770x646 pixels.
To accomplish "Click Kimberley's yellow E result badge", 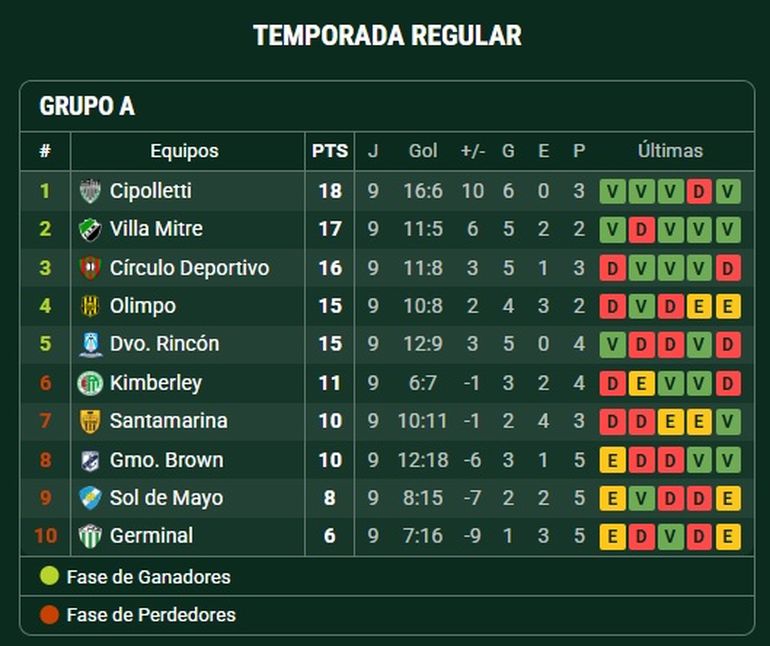I will pos(641,383).
